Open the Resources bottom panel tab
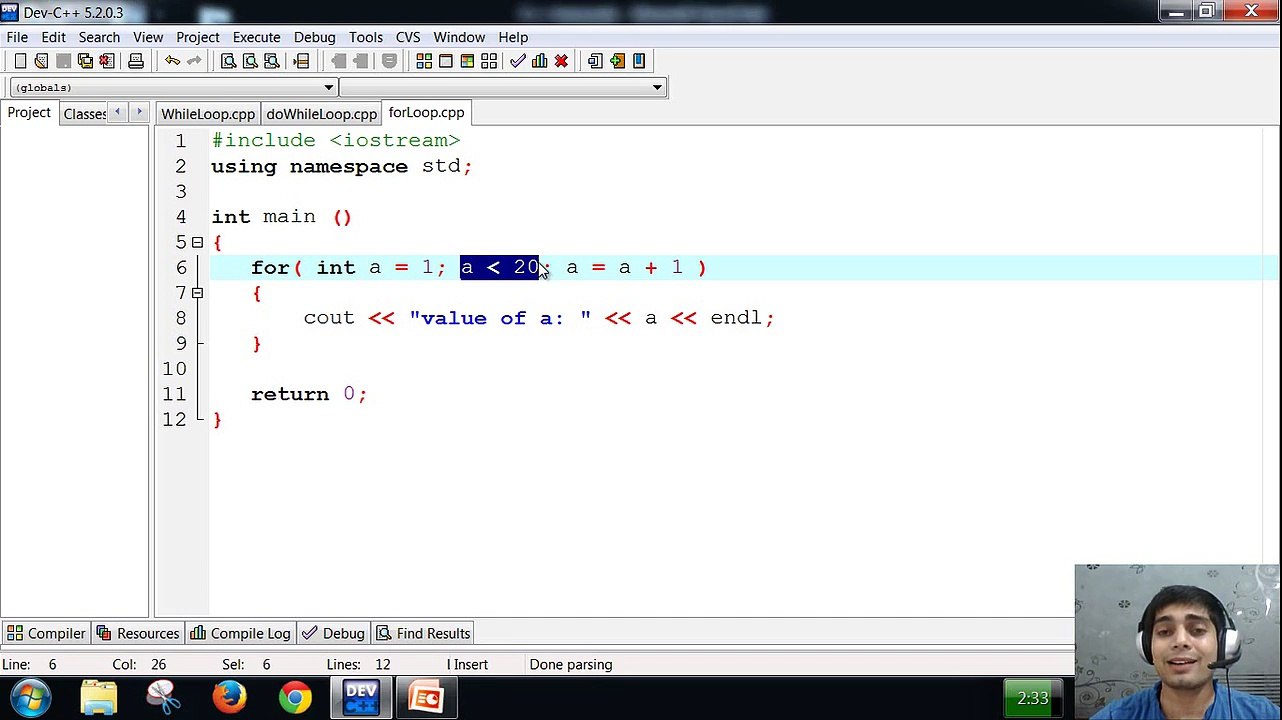Image resolution: width=1282 pixels, height=720 pixels. click(x=138, y=633)
